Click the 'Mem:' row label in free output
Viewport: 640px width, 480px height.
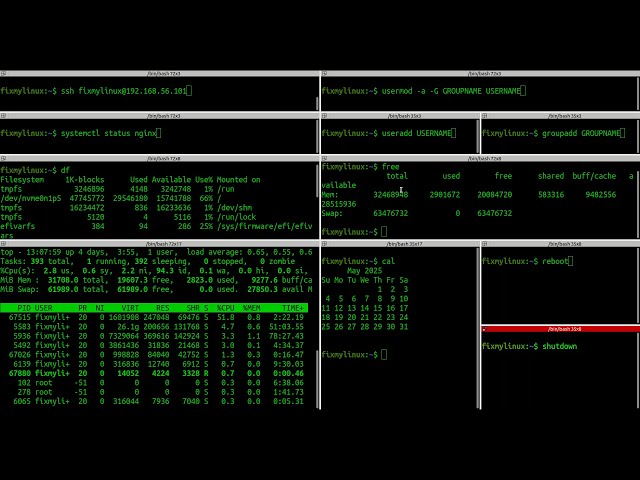tap(330, 195)
